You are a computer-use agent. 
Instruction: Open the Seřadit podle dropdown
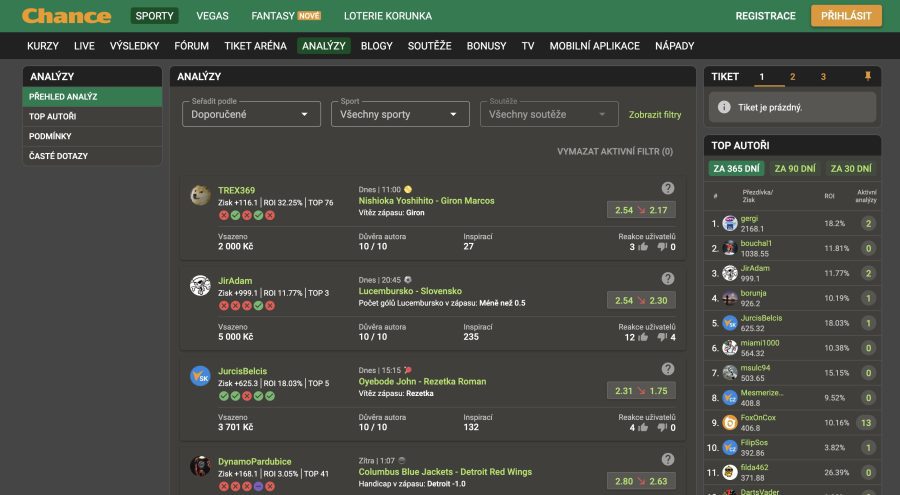pyautogui.click(x=251, y=114)
